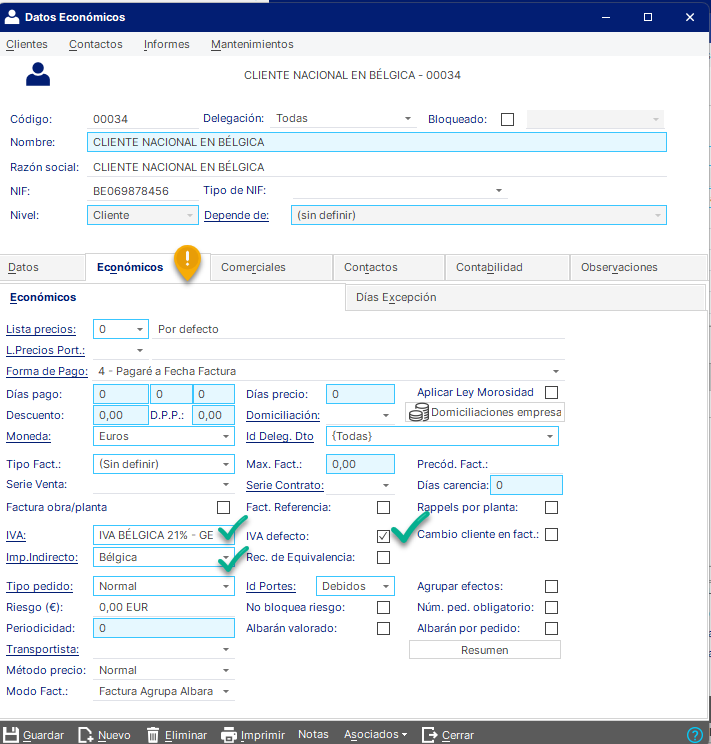Switch to the Contactos tab in the tab strip
711x744 pixels.
(389, 267)
